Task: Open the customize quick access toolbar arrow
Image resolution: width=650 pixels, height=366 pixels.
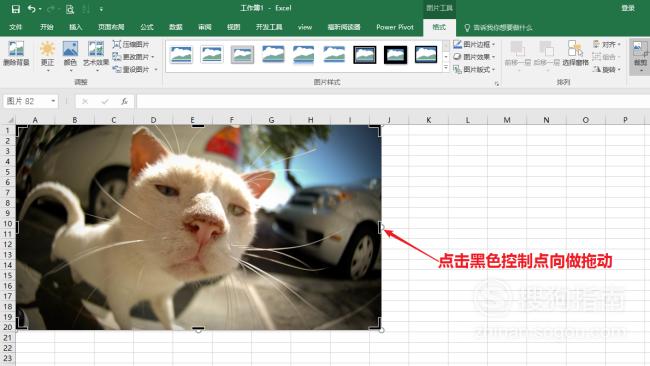Action: [x=101, y=9]
